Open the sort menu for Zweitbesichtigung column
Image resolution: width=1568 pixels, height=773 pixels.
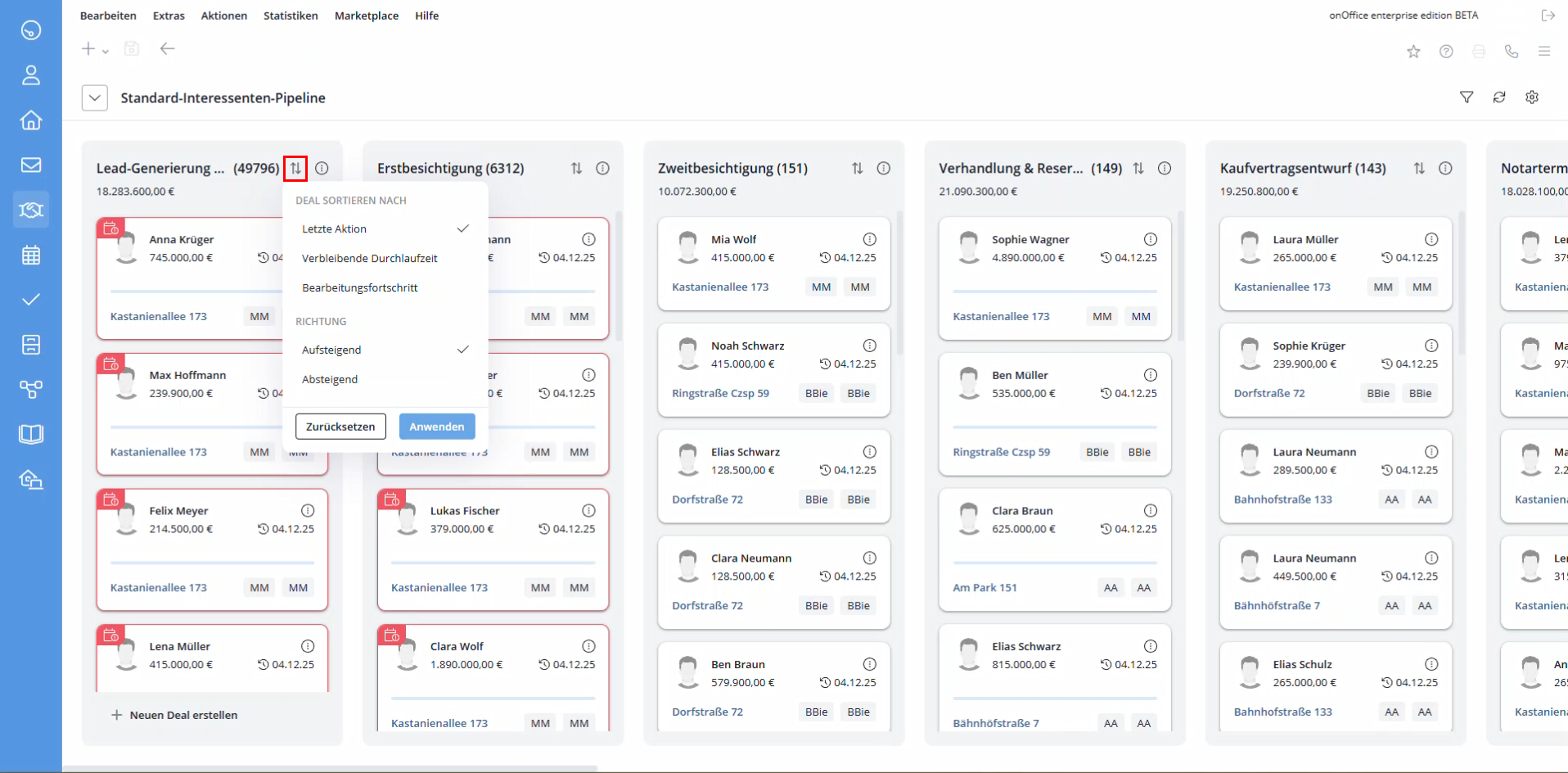point(857,168)
